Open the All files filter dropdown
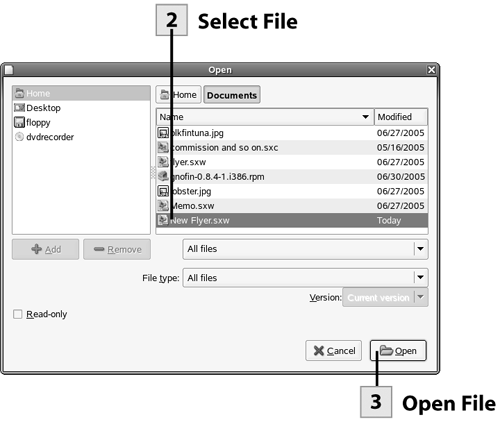Screen dimensions: 500x422 click(x=305, y=249)
